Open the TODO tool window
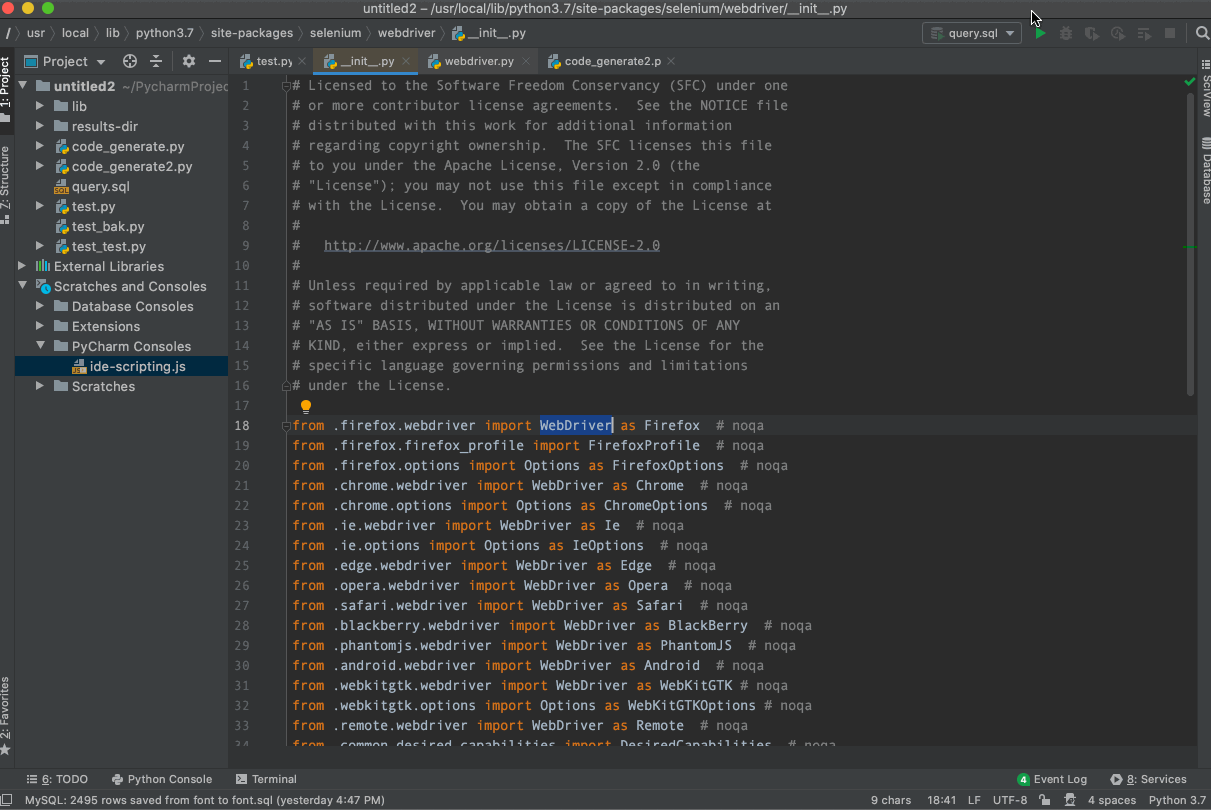Image resolution: width=1211 pixels, height=810 pixels. click(x=58, y=779)
